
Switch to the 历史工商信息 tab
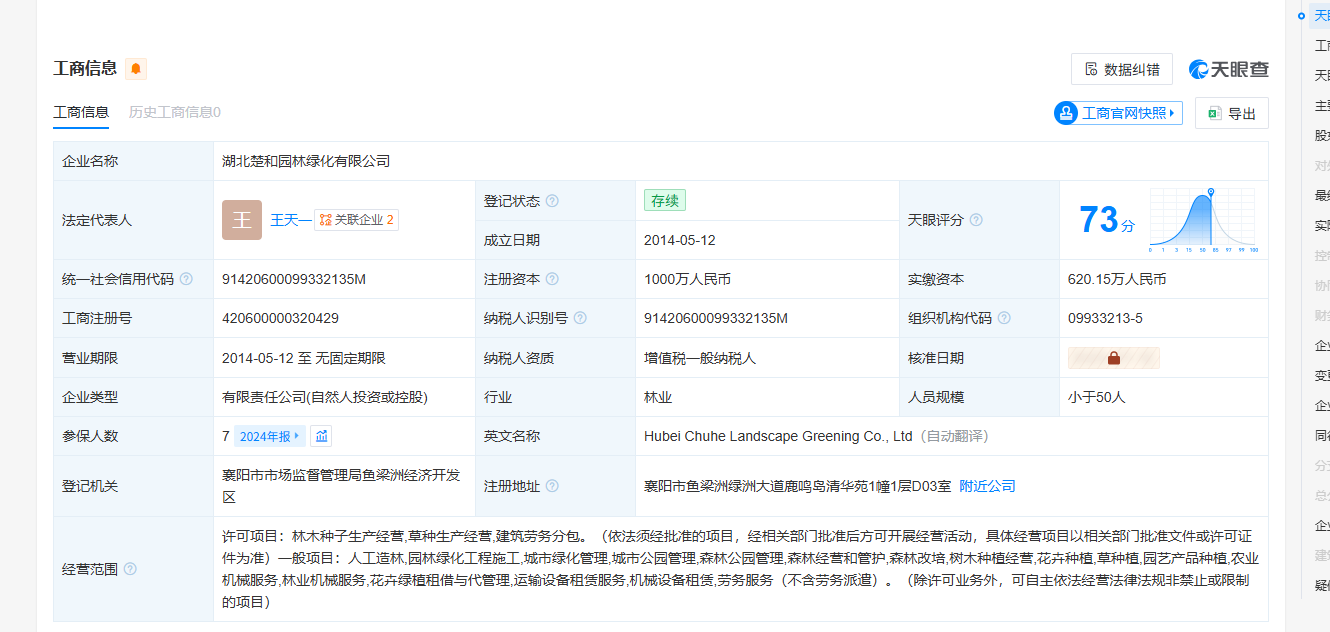175,112
